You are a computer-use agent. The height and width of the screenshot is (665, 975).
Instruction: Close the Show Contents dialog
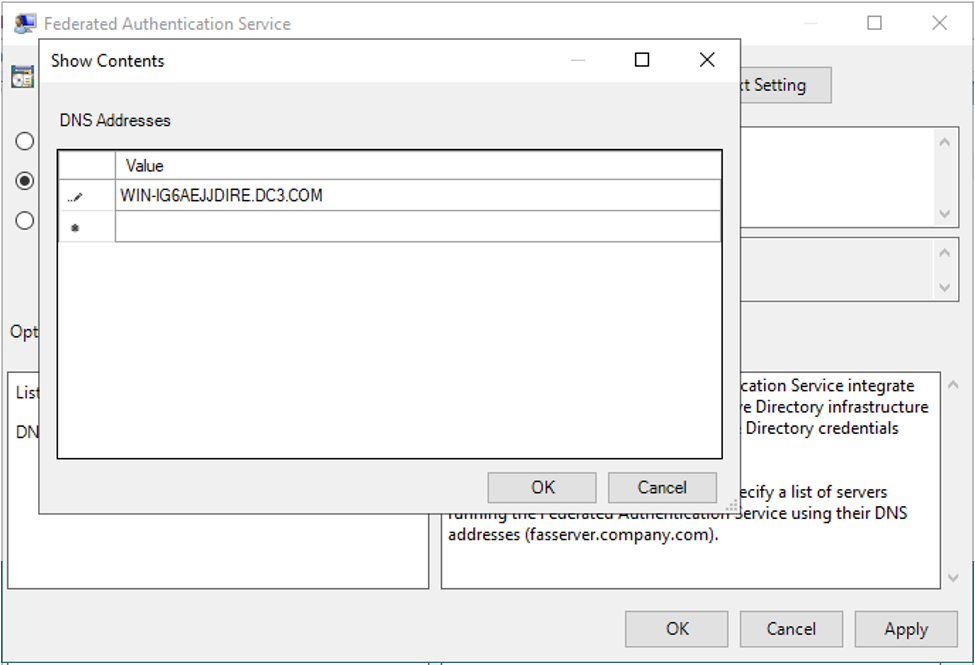point(707,60)
